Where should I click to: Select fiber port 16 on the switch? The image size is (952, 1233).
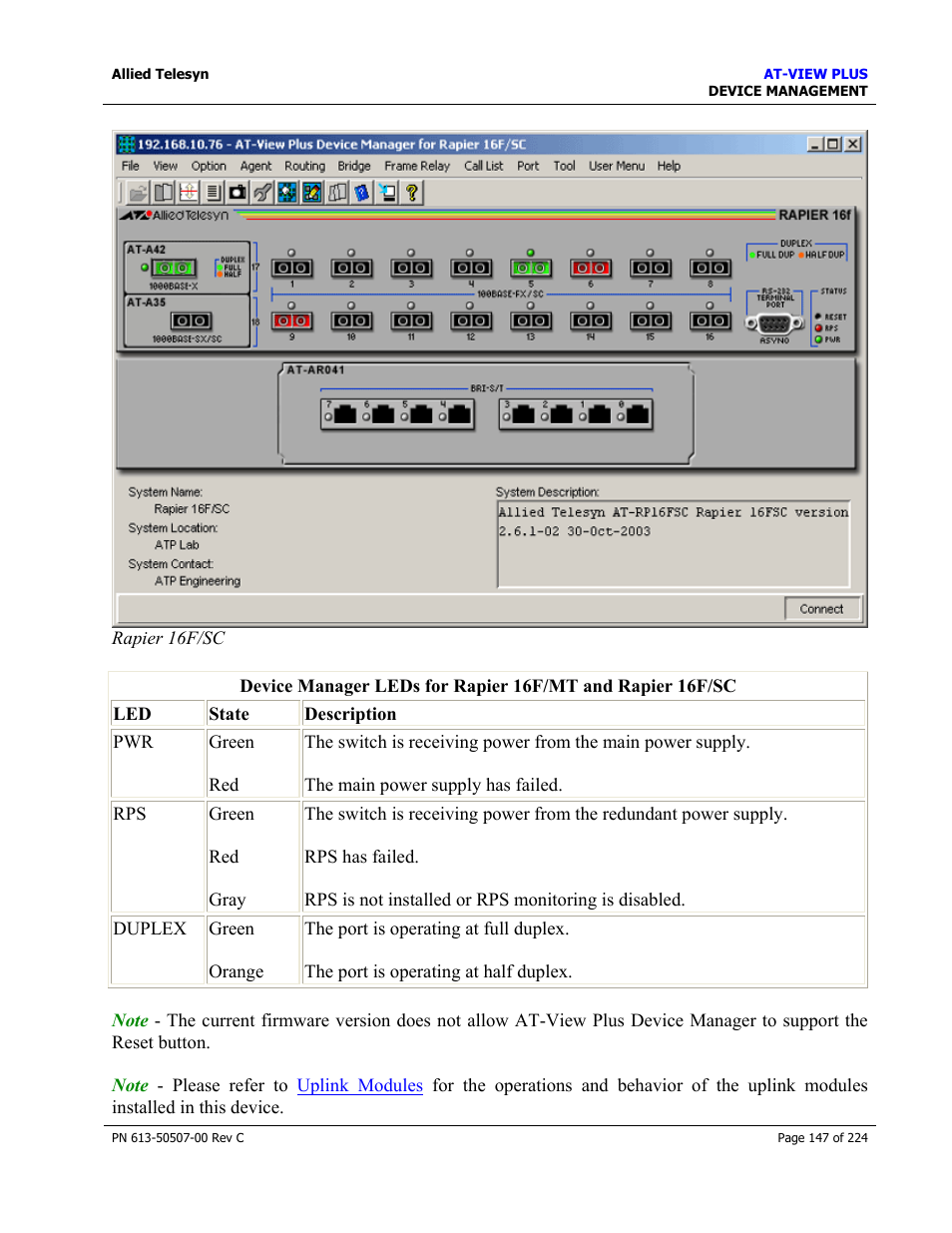coord(711,320)
